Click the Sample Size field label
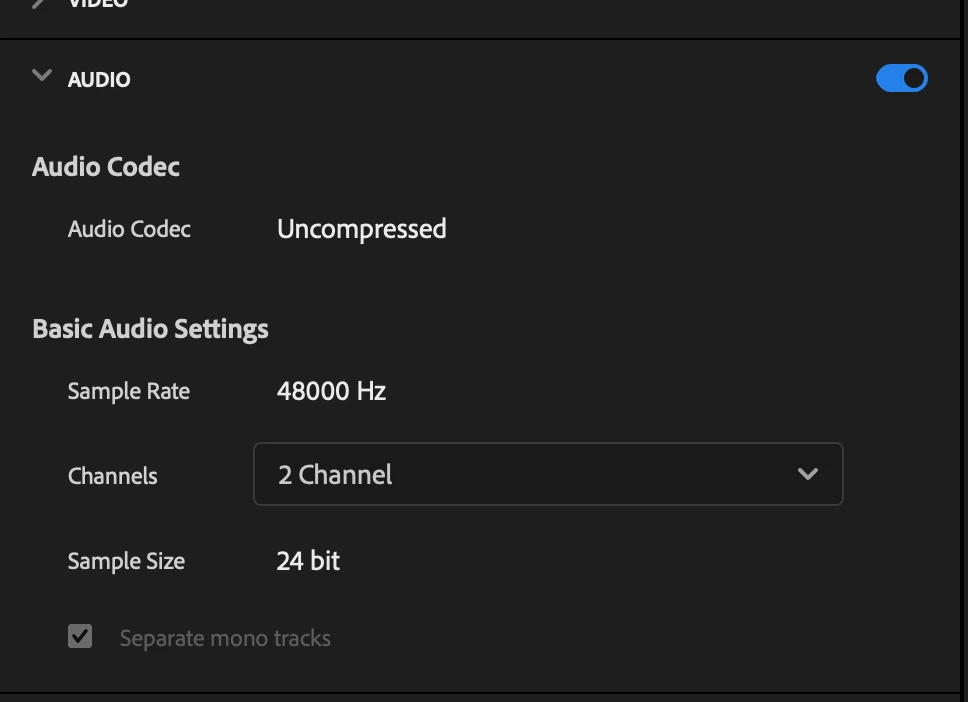The height and width of the screenshot is (702, 968). (x=126, y=561)
